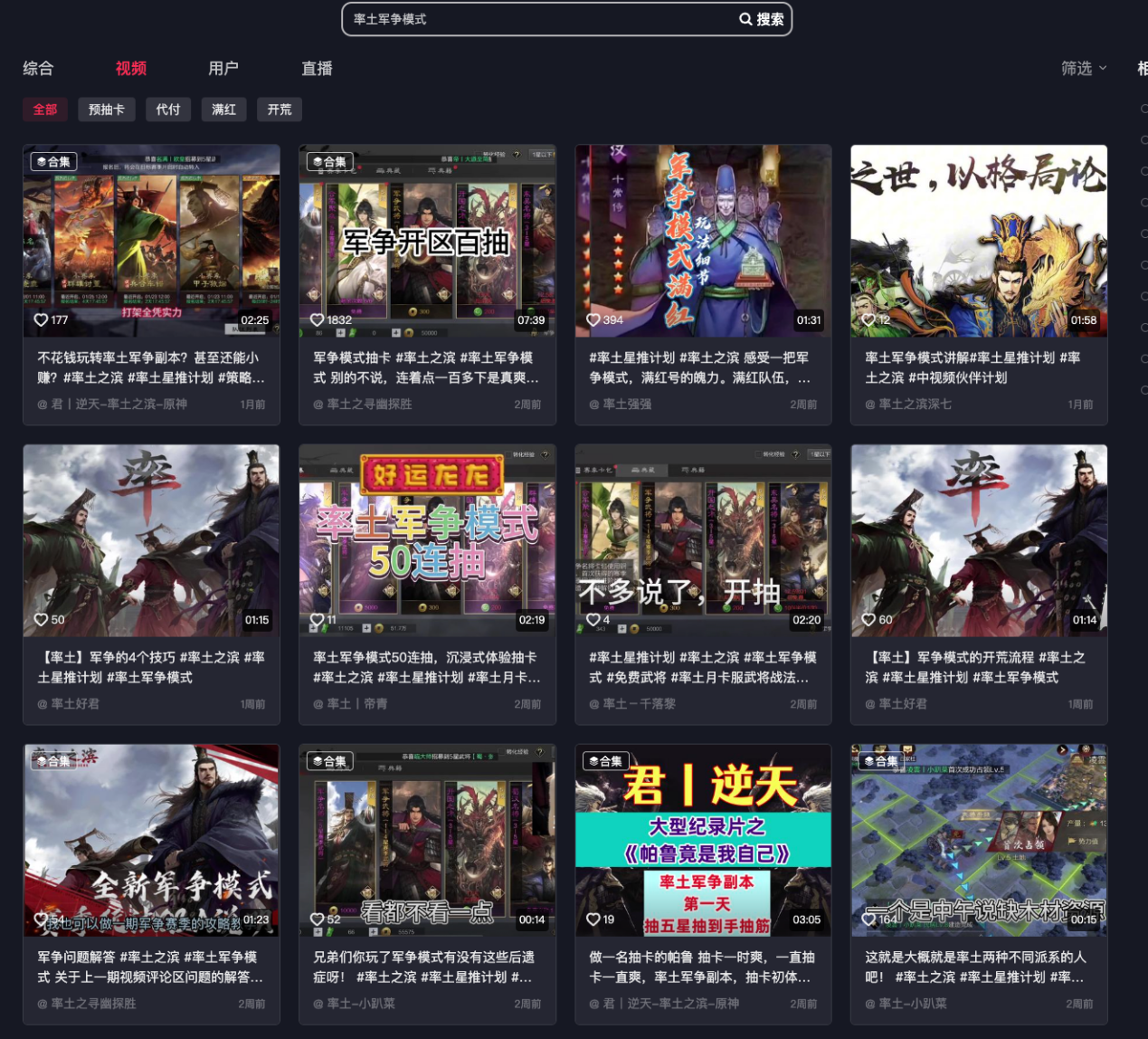Switch to the 综合 tab

38,68
